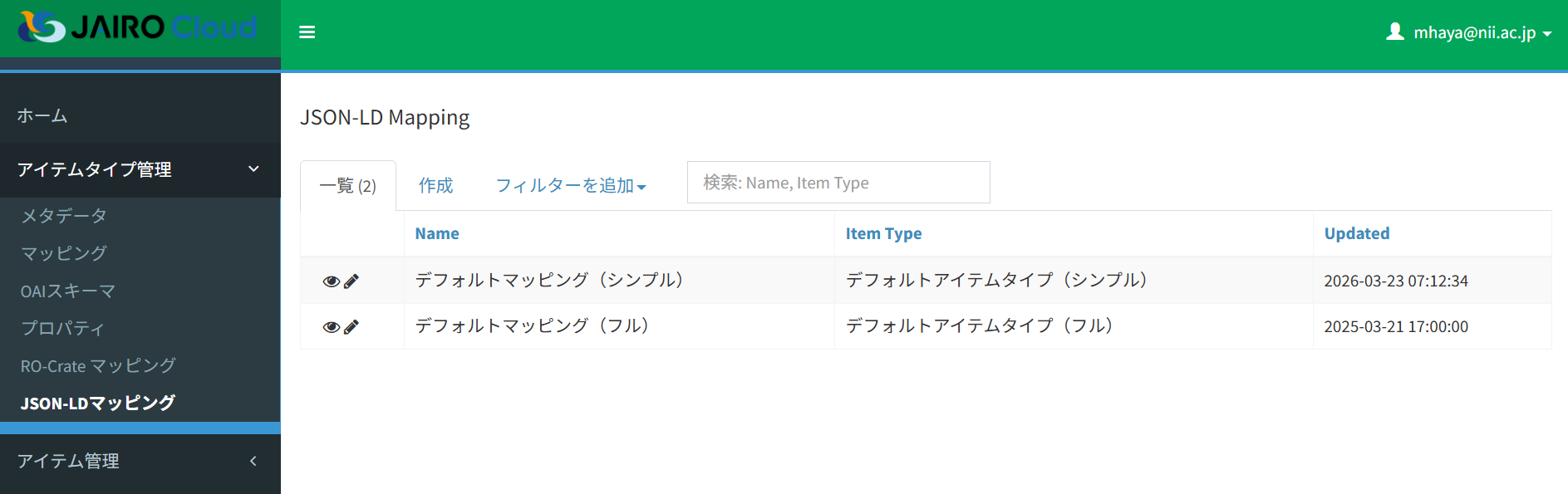
Task: Click the 2025-03-21 17:00:00 timestamp
Action: click(x=1396, y=326)
